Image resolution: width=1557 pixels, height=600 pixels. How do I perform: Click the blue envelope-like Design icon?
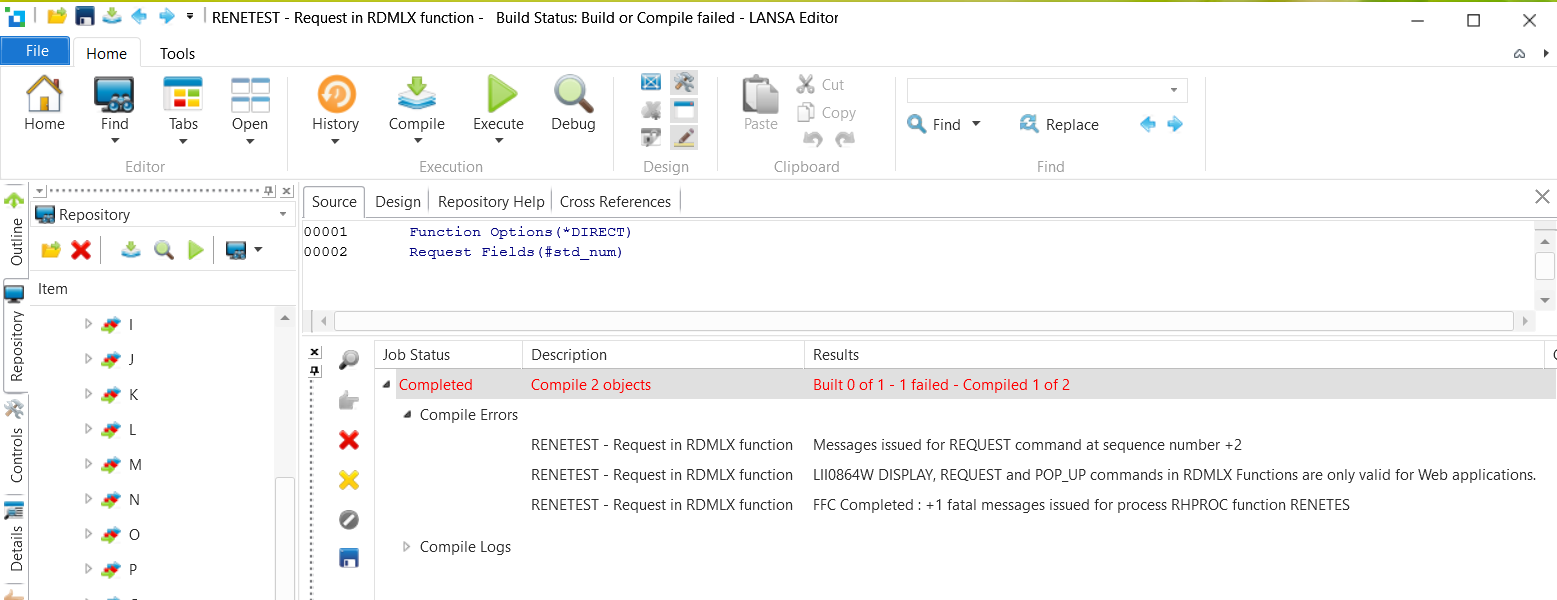click(x=651, y=82)
